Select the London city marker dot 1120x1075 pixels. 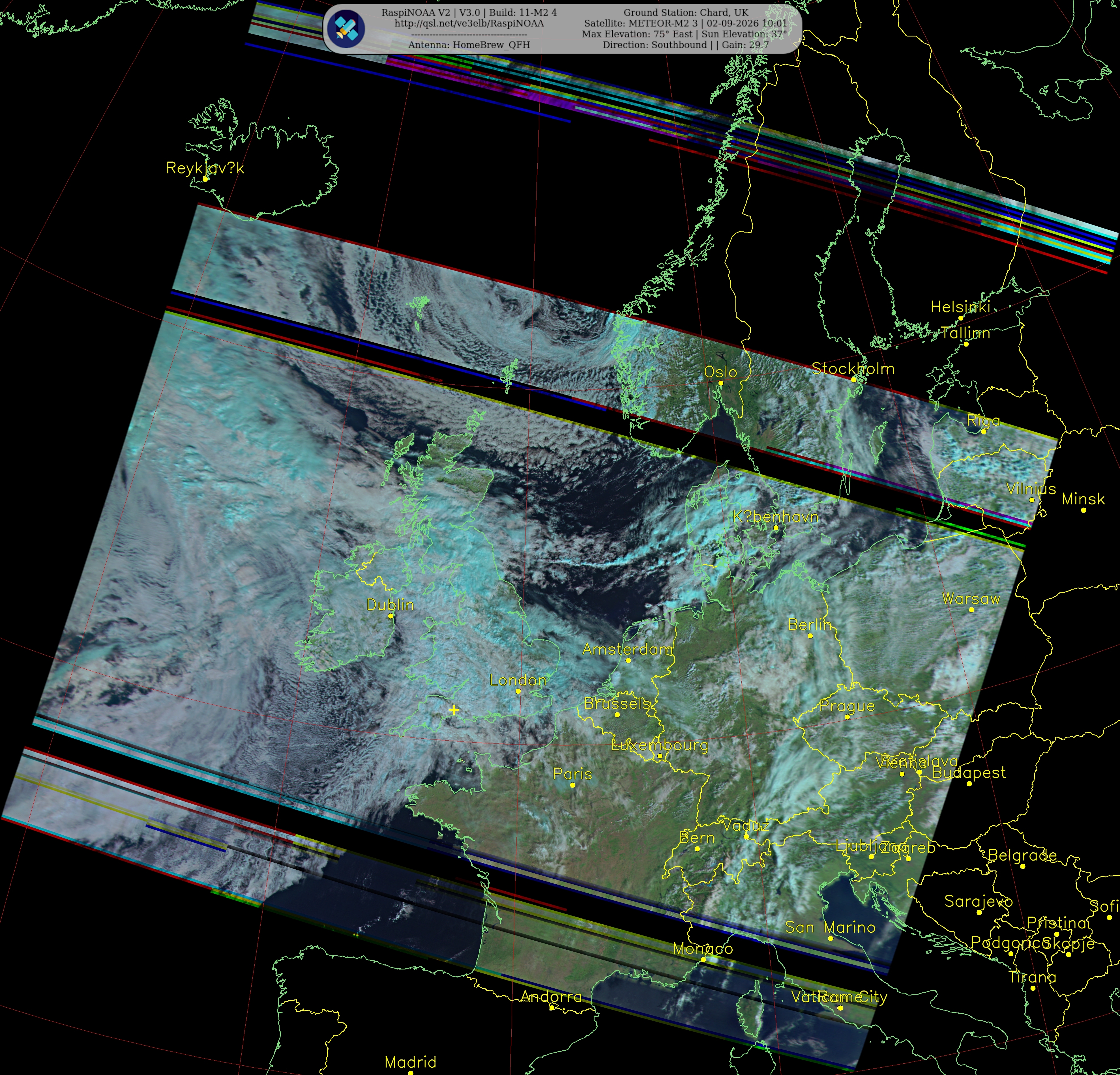coord(518,691)
